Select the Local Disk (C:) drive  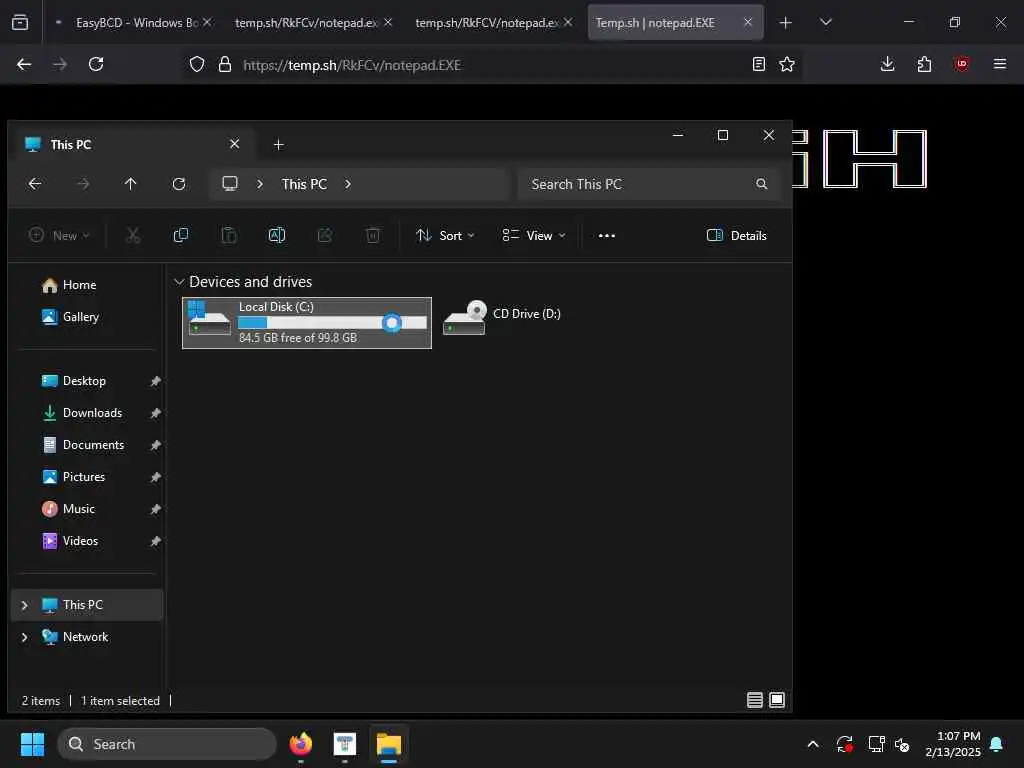coord(307,323)
